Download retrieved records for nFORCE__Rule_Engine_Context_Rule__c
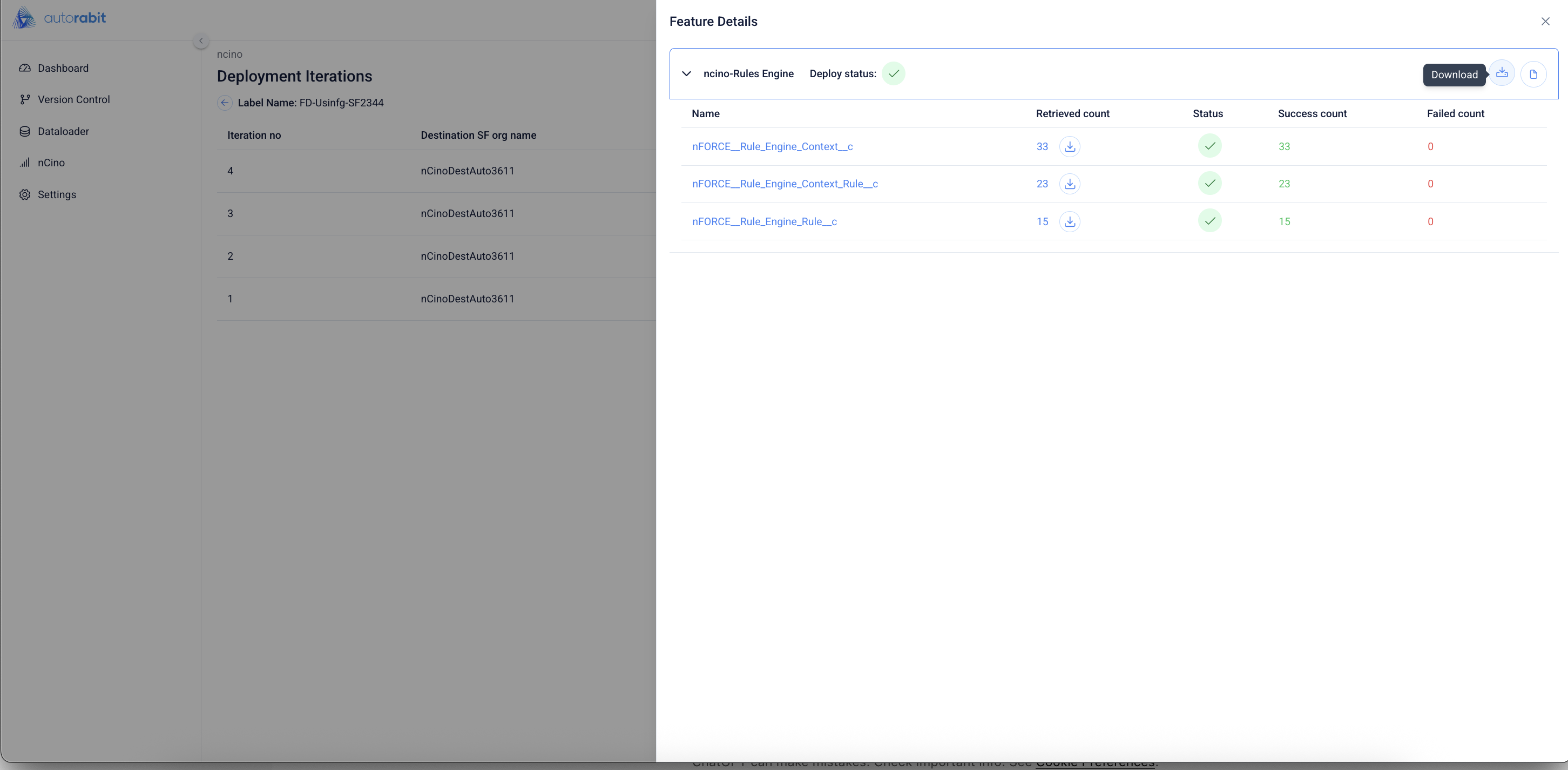This screenshot has width=1568, height=770. click(1070, 184)
